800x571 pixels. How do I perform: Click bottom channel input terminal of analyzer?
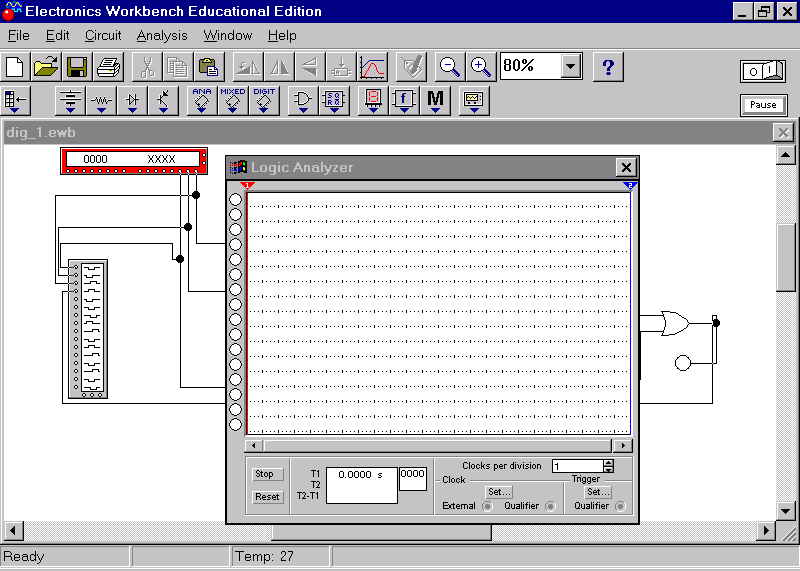click(235, 425)
